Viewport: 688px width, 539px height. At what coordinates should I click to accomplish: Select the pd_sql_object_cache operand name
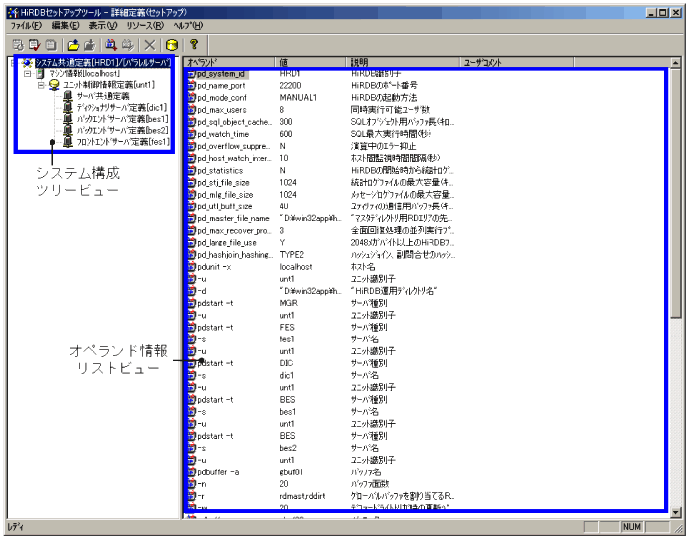[x=234, y=122]
